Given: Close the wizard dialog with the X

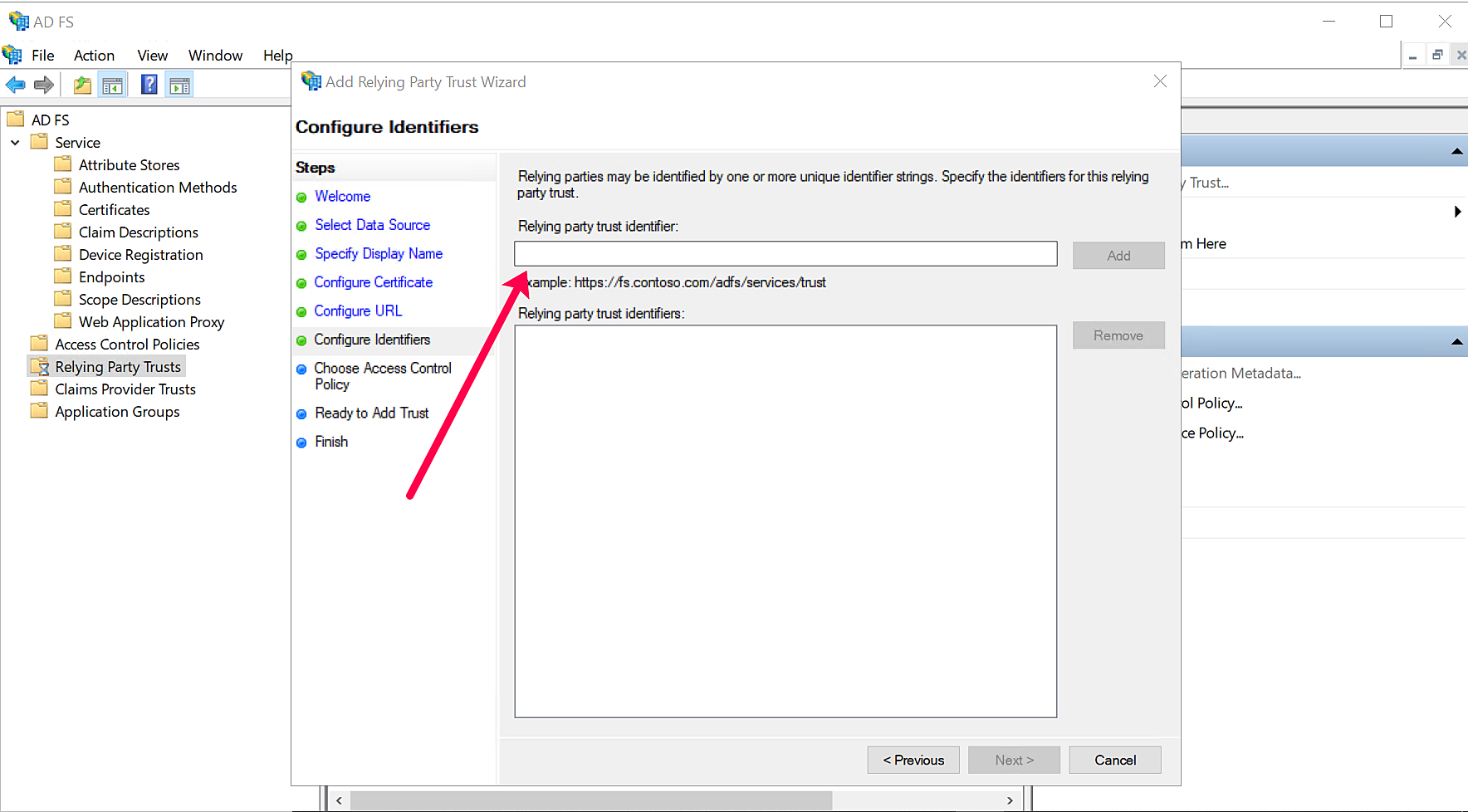Looking at the screenshot, I should click(x=1160, y=81).
